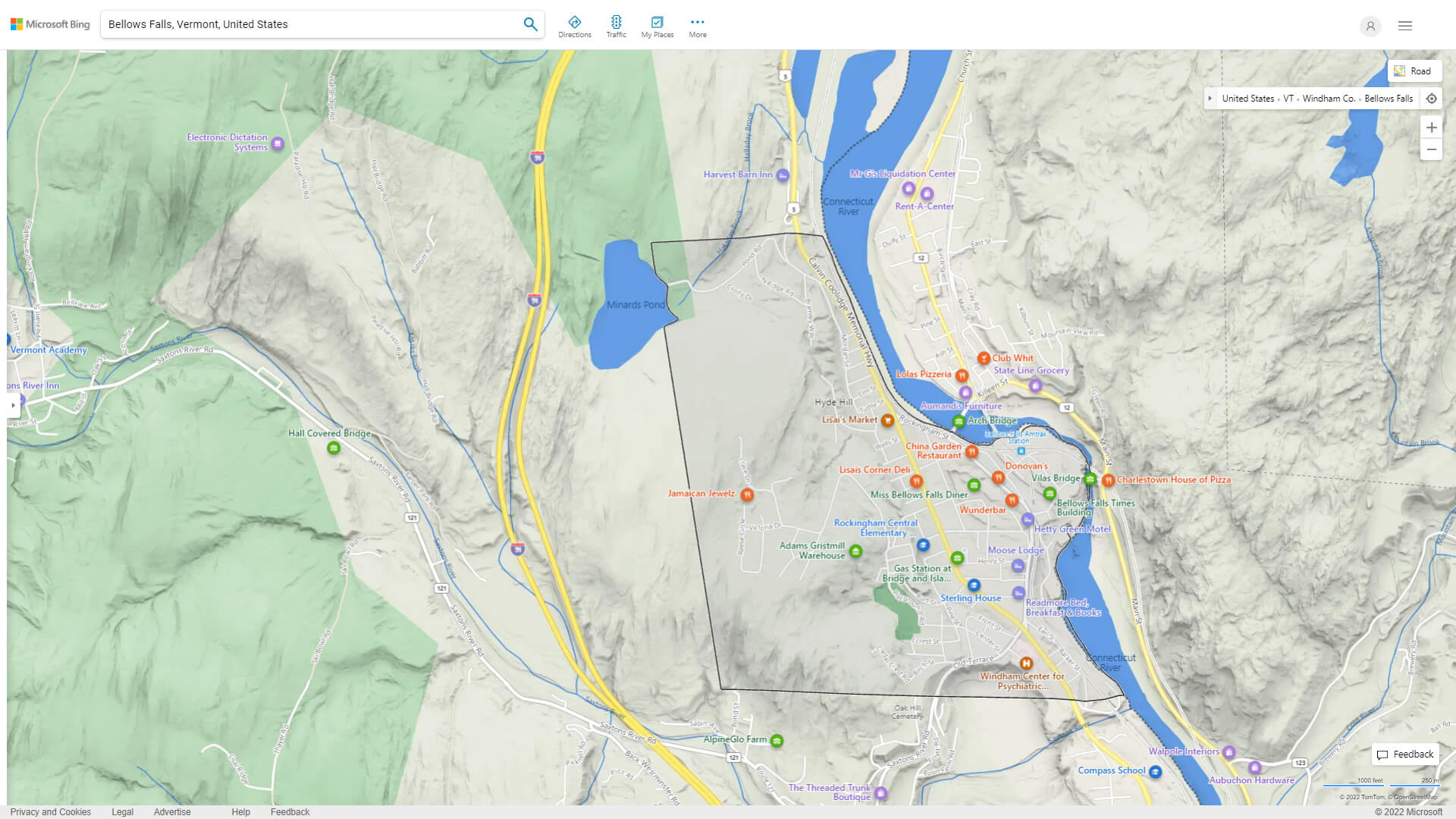1456x819 pixels.
Task: Zoom in with the plus control
Action: pos(1432,127)
